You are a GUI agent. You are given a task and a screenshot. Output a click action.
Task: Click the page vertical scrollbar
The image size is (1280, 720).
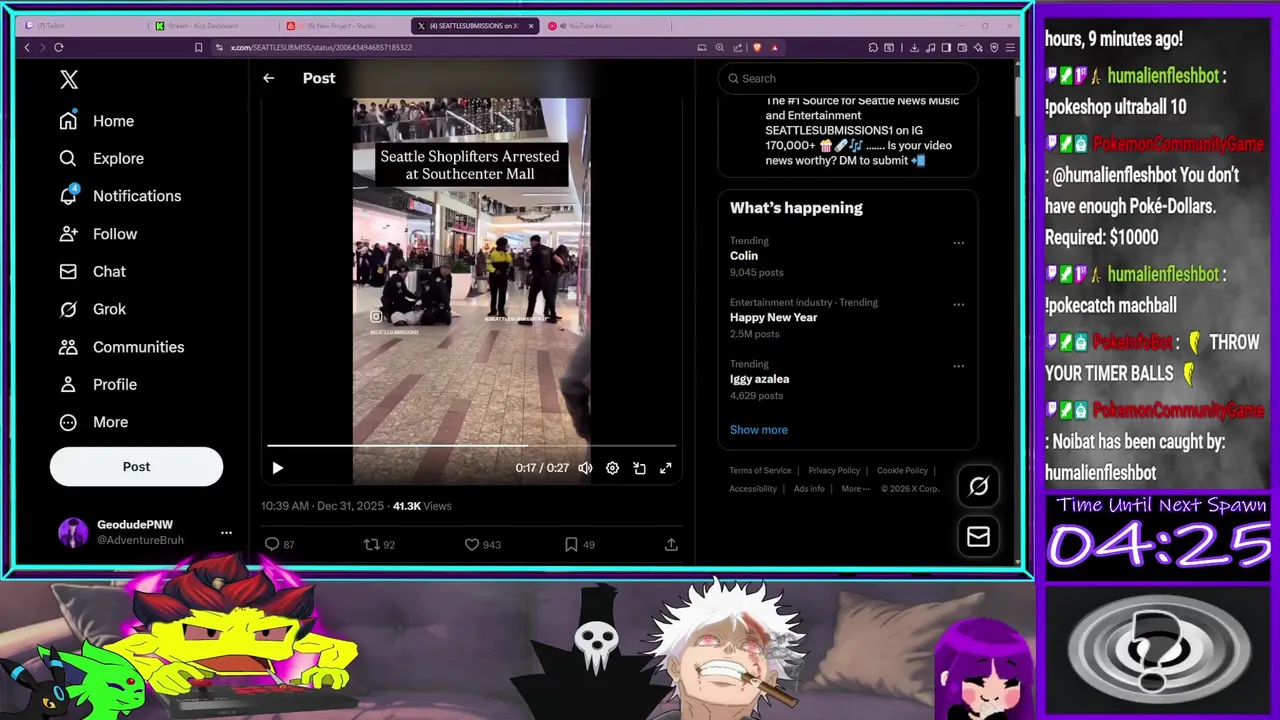pos(1018,95)
